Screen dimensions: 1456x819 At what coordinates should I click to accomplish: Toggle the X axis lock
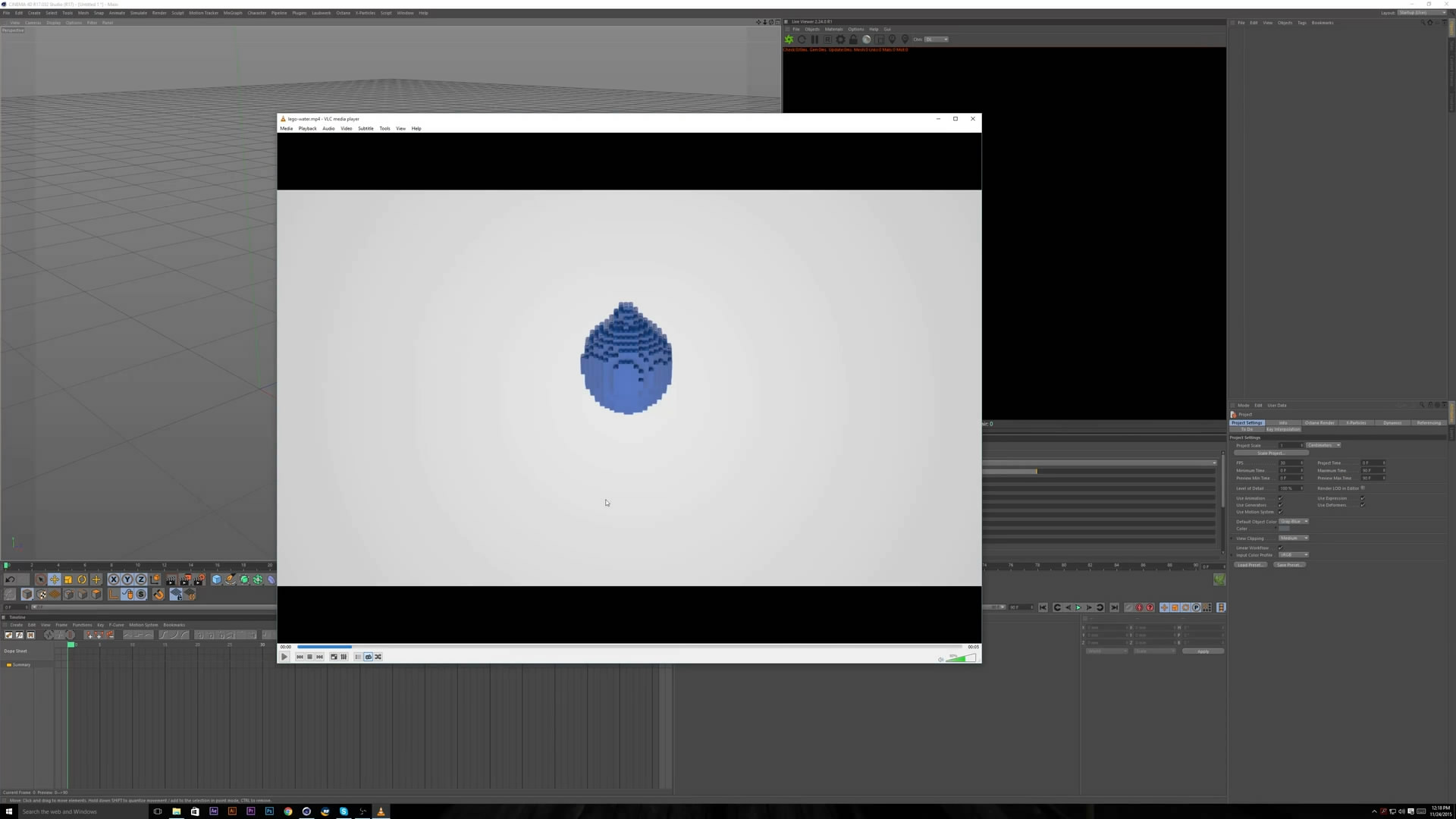pyautogui.click(x=114, y=579)
